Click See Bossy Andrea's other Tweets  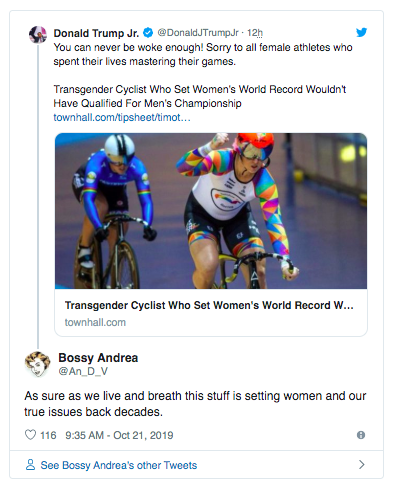pos(119,465)
